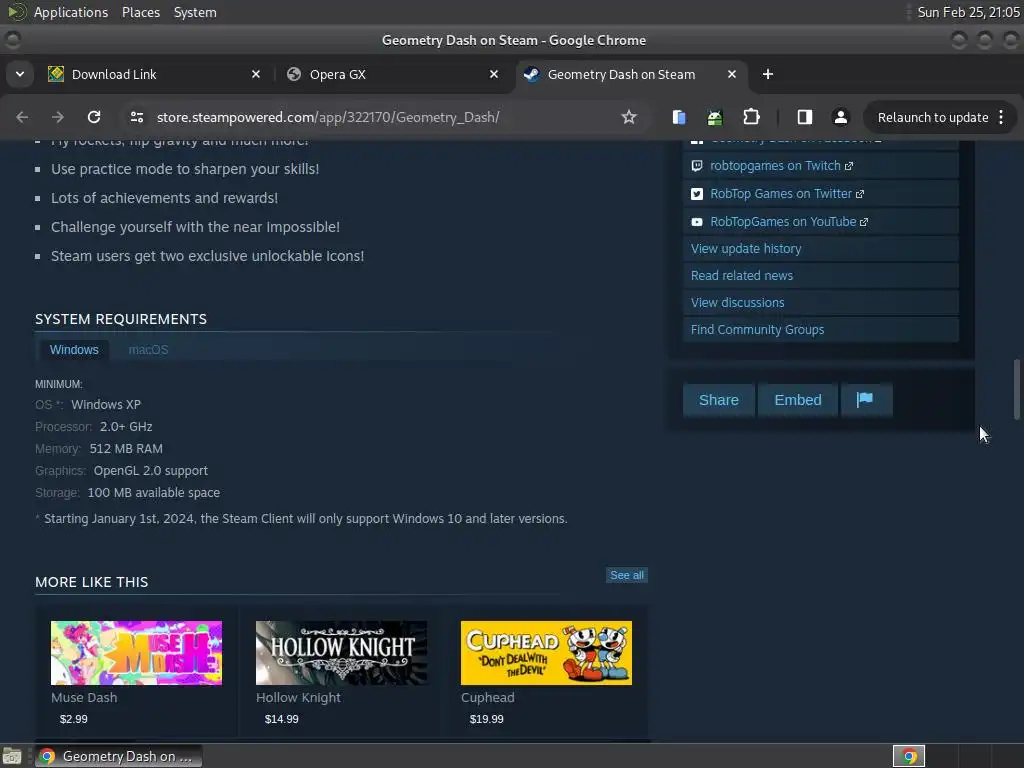1024x768 pixels.
Task: Click View discussions link
Action: pyautogui.click(x=737, y=302)
